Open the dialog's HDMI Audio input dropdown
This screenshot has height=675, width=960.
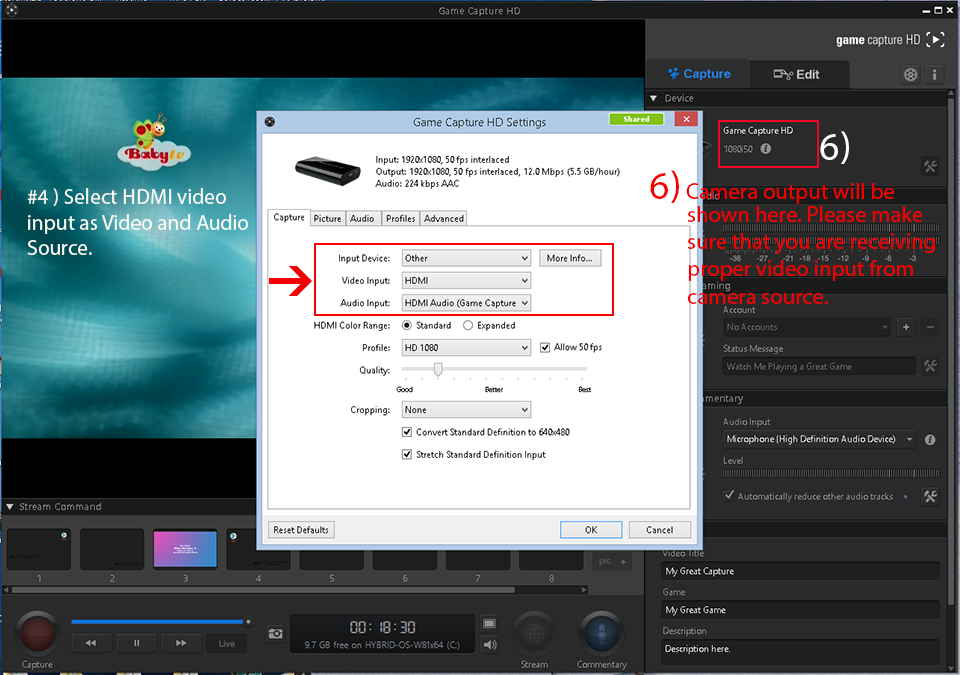[466, 303]
